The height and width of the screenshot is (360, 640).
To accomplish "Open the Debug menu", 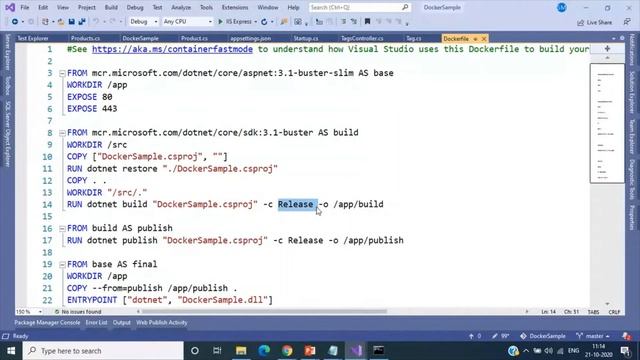I will 135,7.
